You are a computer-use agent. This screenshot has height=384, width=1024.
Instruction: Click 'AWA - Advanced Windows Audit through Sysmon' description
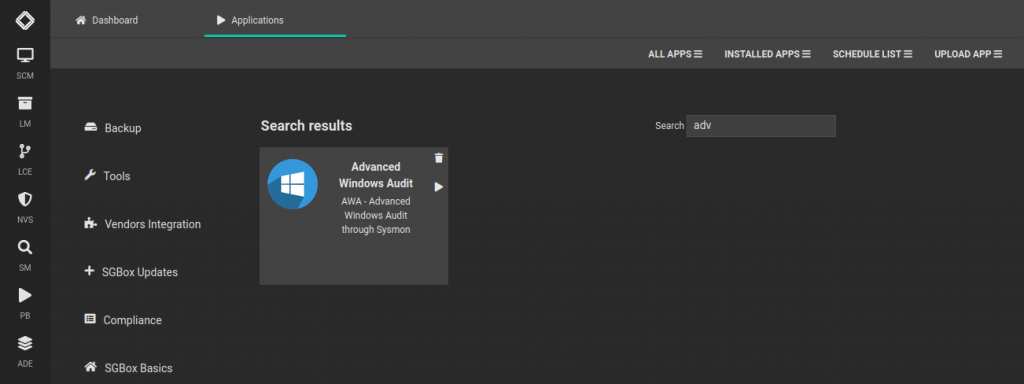pyautogui.click(x=376, y=216)
